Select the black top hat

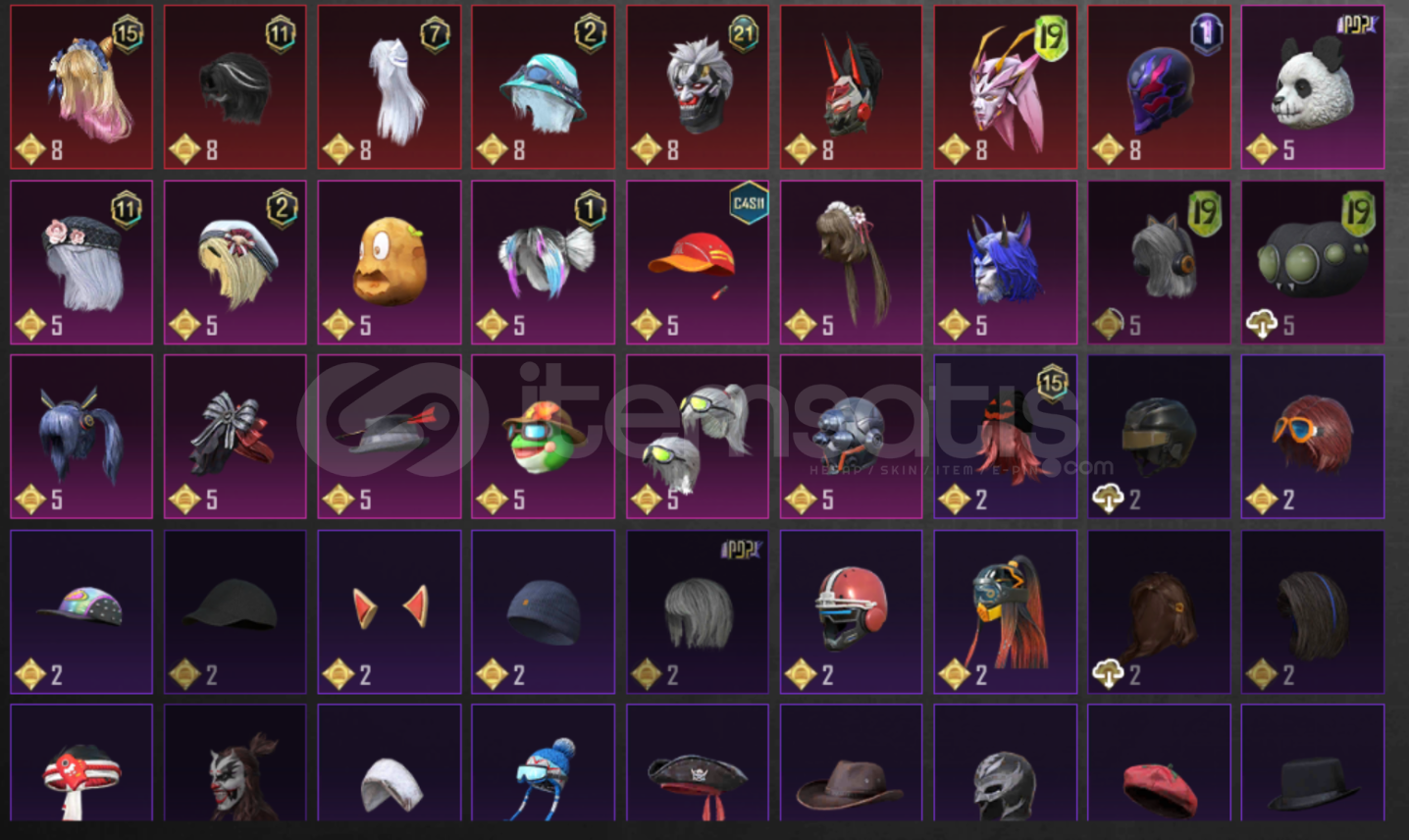point(1313,762)
